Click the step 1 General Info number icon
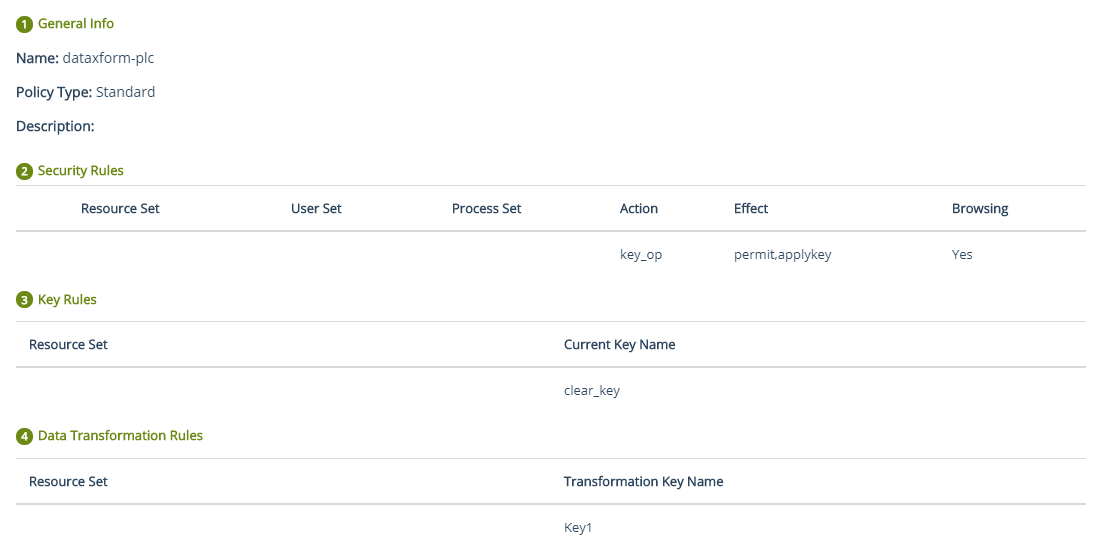Screen dimensions: 1097x547 point(24,24)
